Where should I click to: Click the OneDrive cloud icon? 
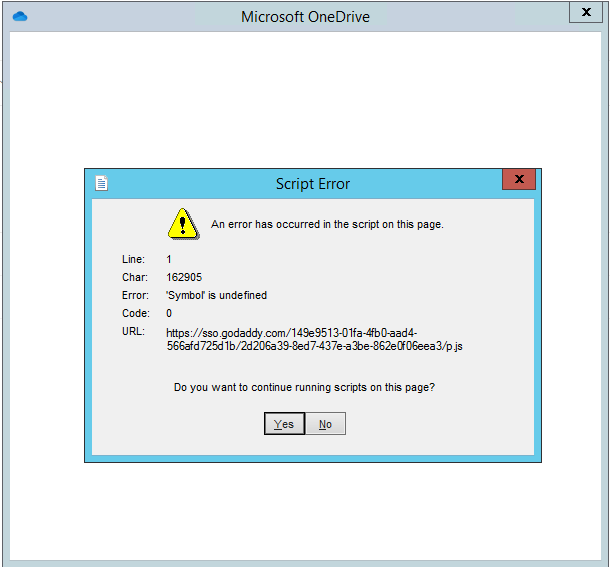pos(20,17)
